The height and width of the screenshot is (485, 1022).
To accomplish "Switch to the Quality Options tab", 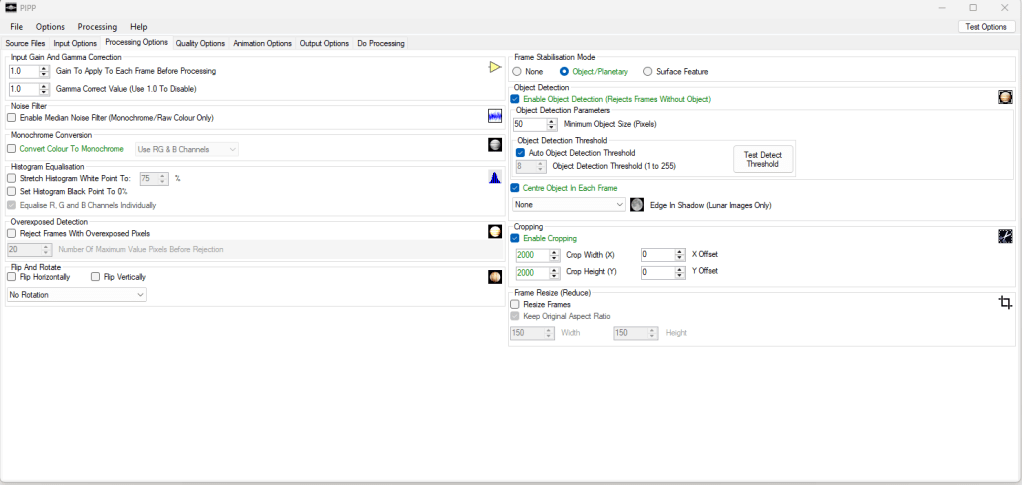I will click(200, 44).
